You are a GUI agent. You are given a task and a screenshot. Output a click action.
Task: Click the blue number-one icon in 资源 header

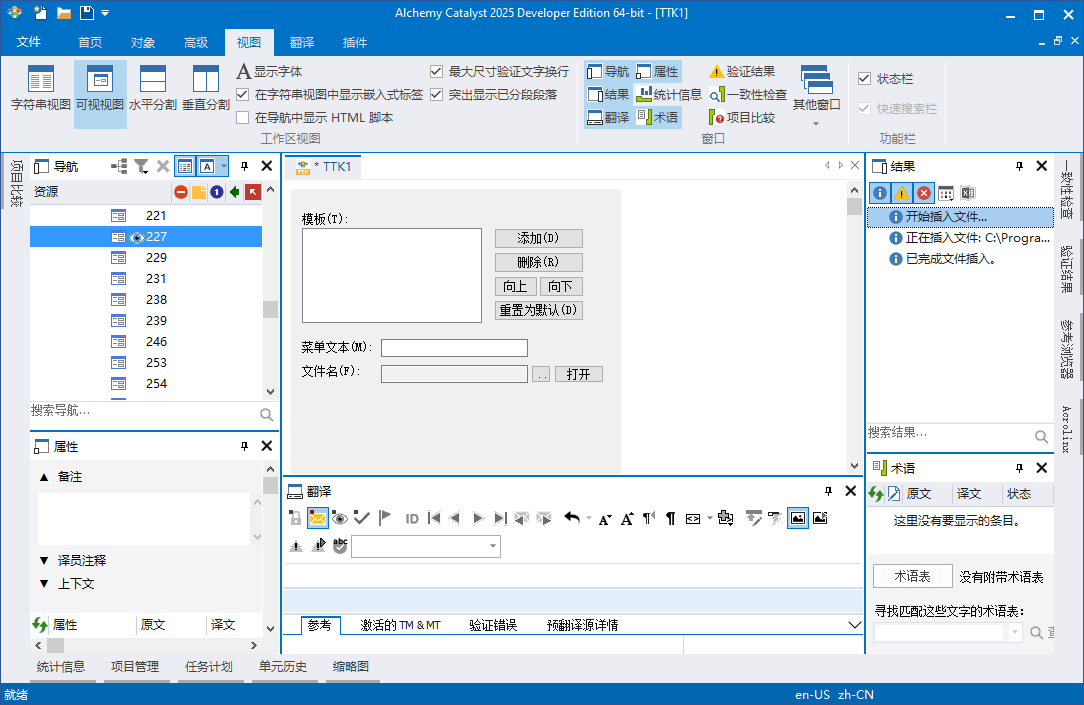[217, 192]
